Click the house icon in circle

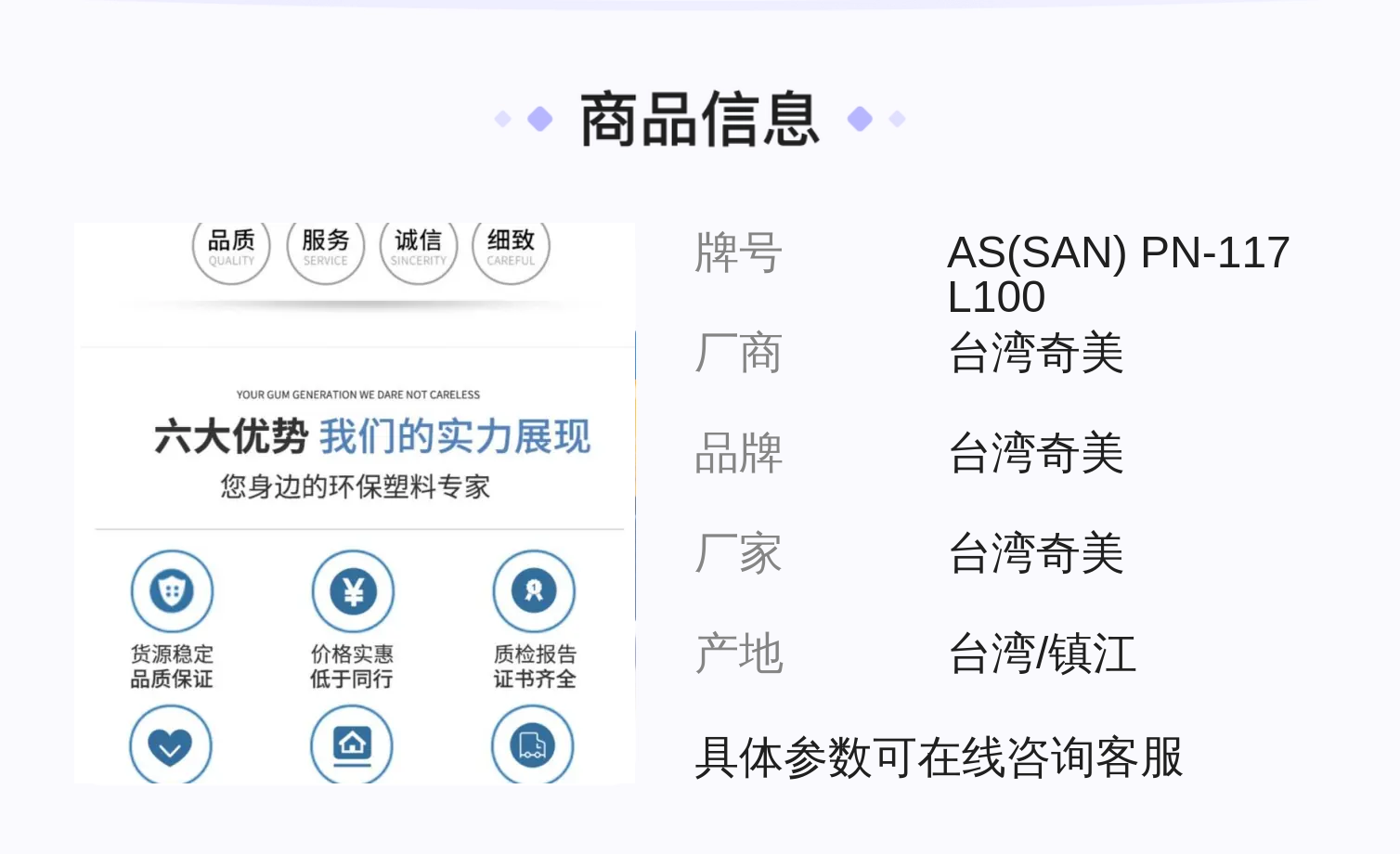click(x=352, y=744)
